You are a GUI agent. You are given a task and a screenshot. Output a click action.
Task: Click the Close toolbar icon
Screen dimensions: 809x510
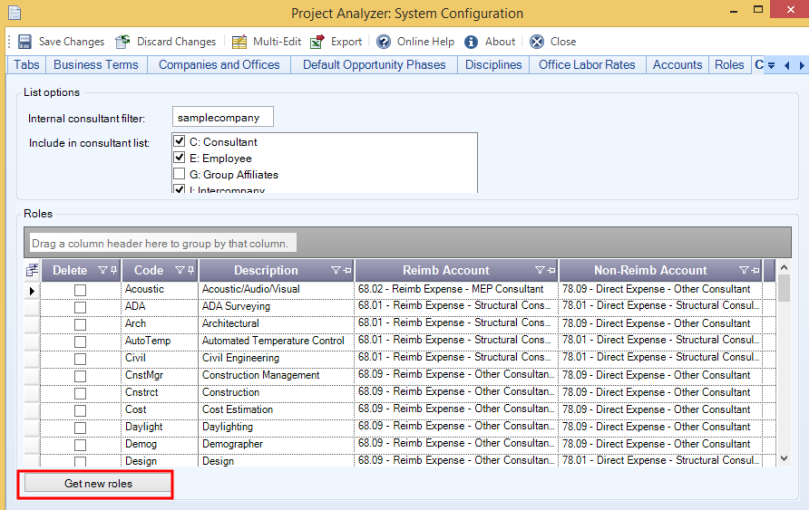[x=537, y=42]
